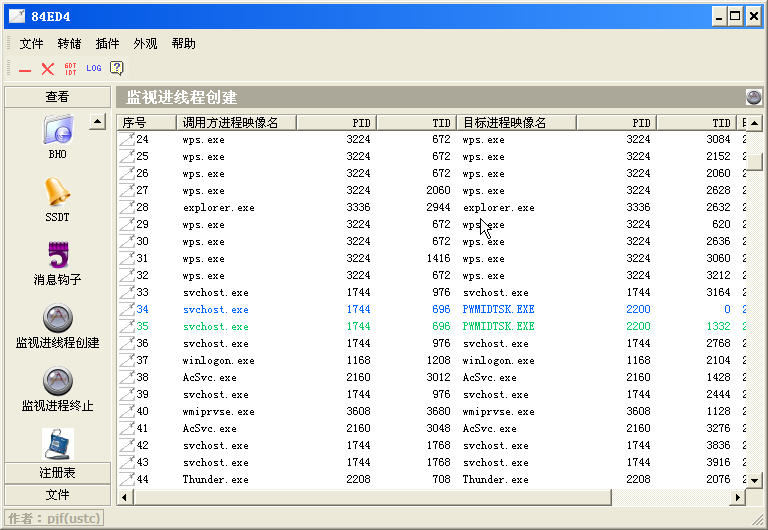Click the red minus toolbar icon
Image resolution: width=768 pixels, height=530 pixels.
point(25,69)
